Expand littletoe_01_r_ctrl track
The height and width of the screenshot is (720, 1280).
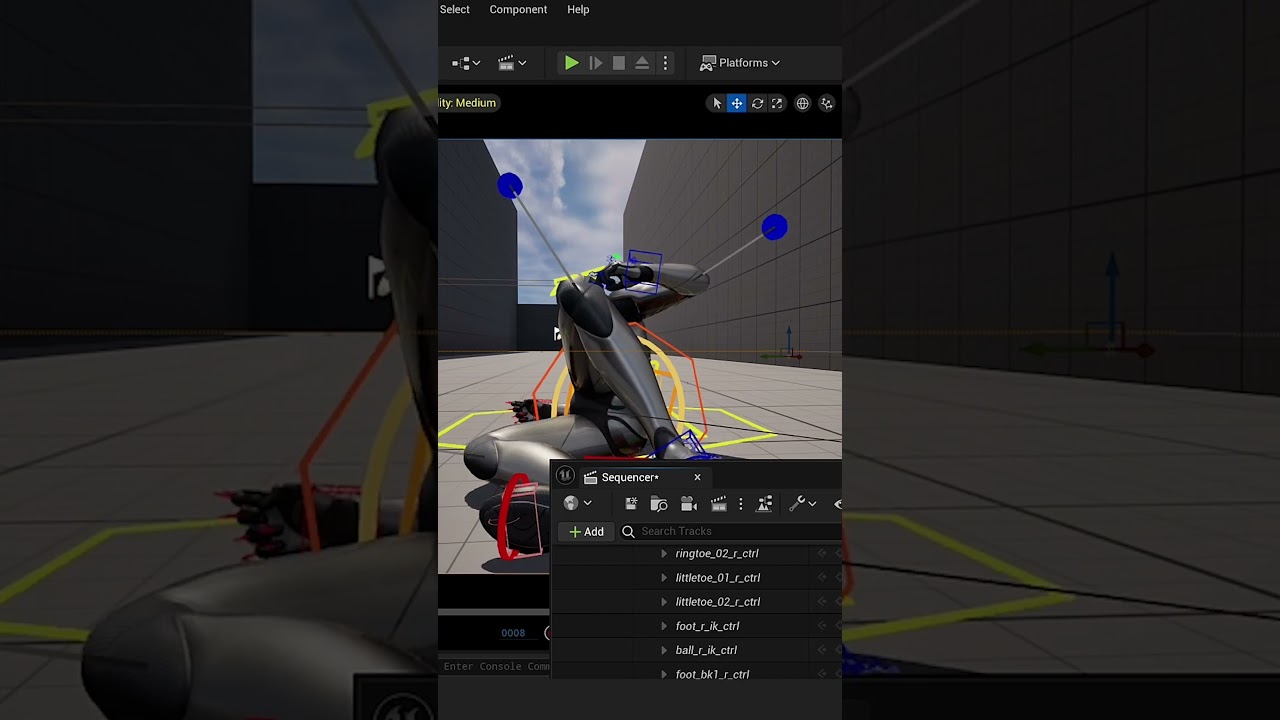[664, 578]
